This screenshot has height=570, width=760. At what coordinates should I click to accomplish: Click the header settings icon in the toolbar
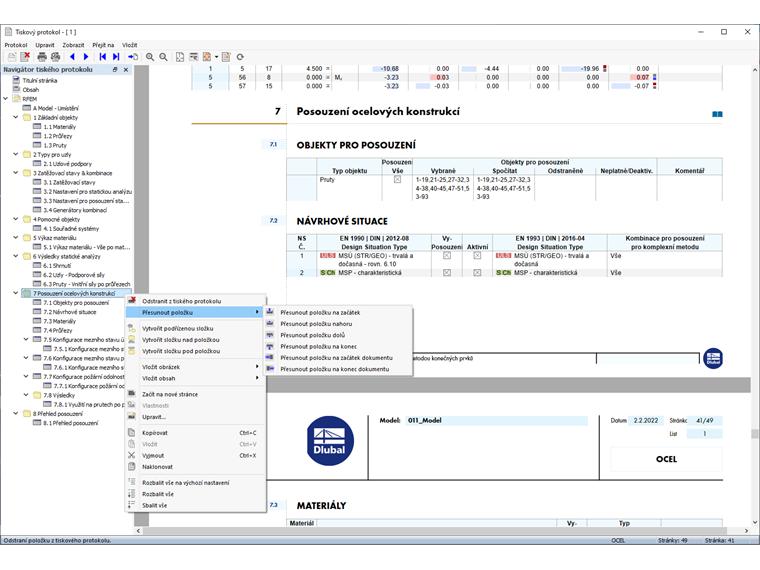(193, 57)
